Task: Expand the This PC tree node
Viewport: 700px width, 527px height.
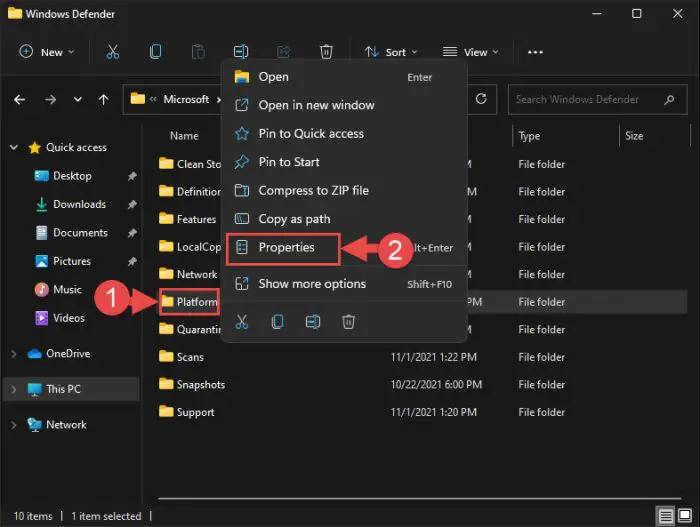Action: (14, 389)
